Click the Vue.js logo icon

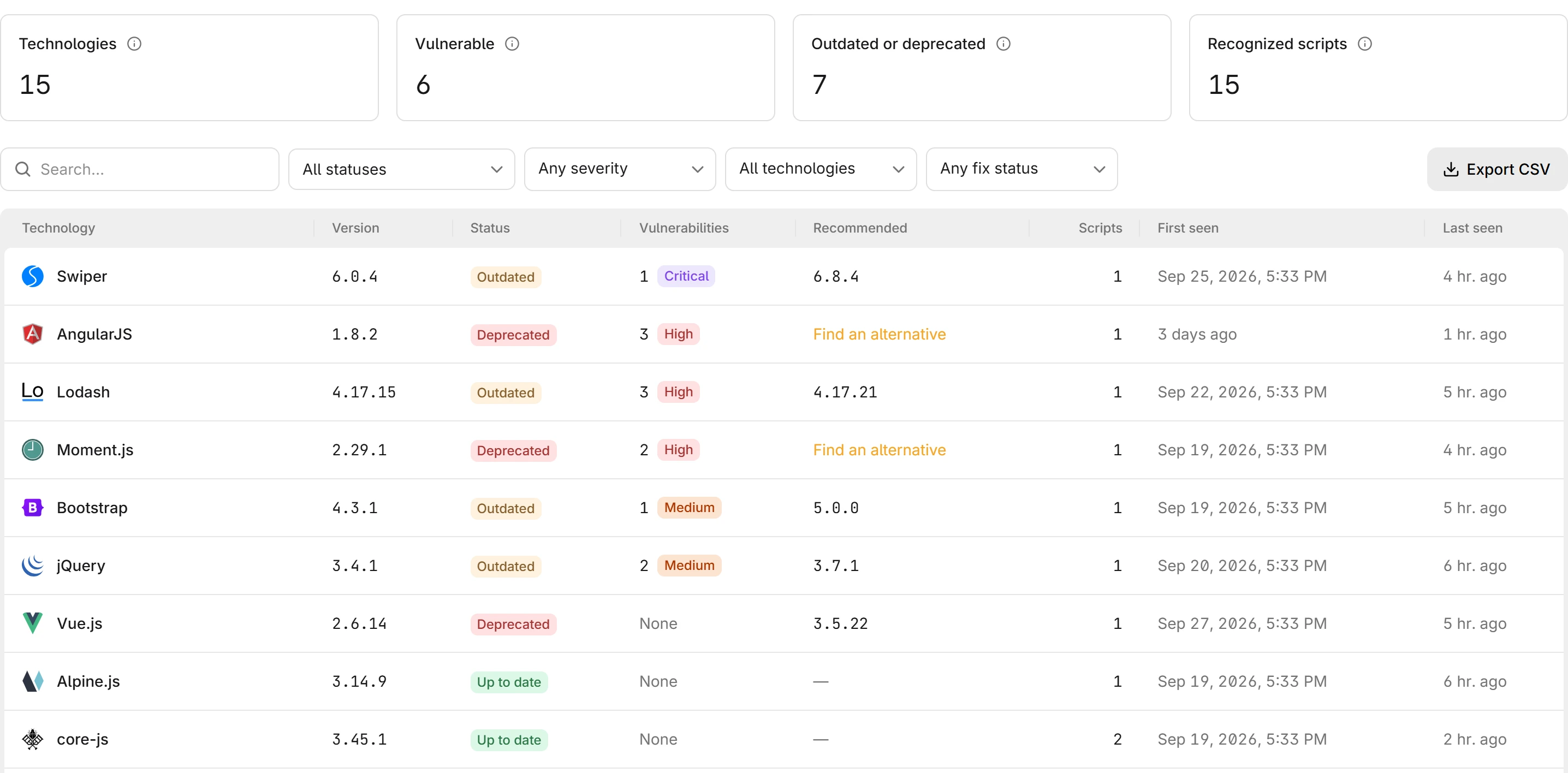[32, 623]
